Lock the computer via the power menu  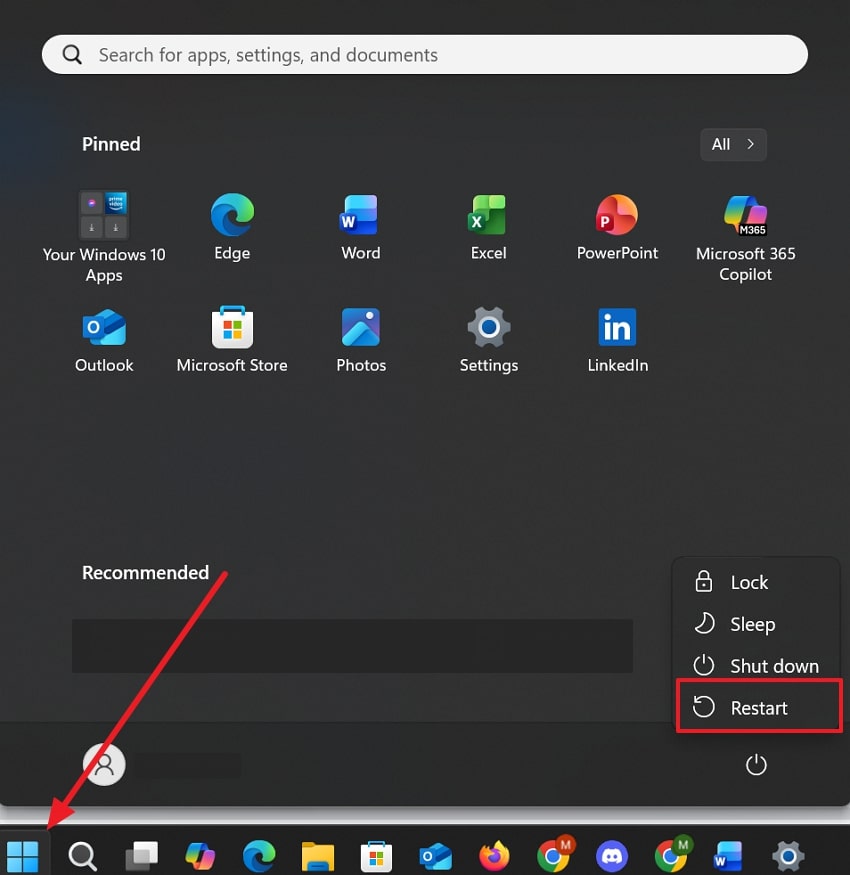(x=748, y=581)
